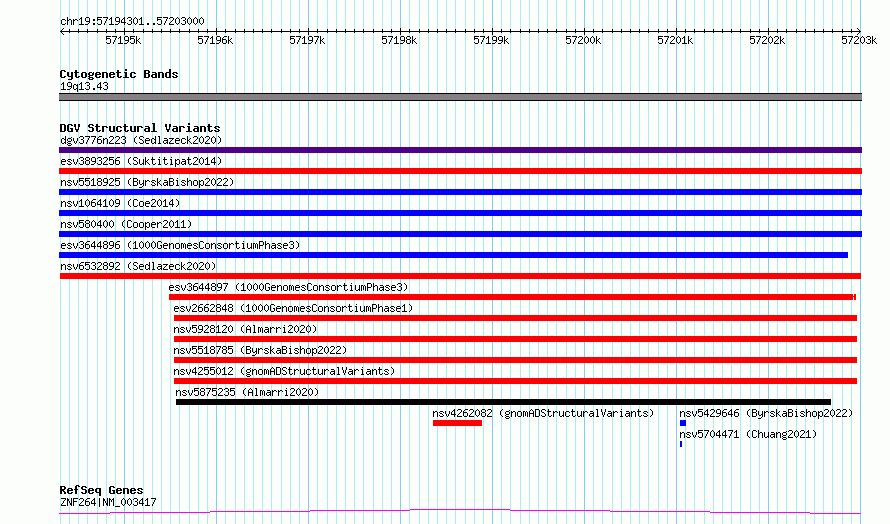Click esv3644896 (1000GenomesConsortiumPhase3) label
The height and width of the screenshot is (524, 890).
click(180, 245)
